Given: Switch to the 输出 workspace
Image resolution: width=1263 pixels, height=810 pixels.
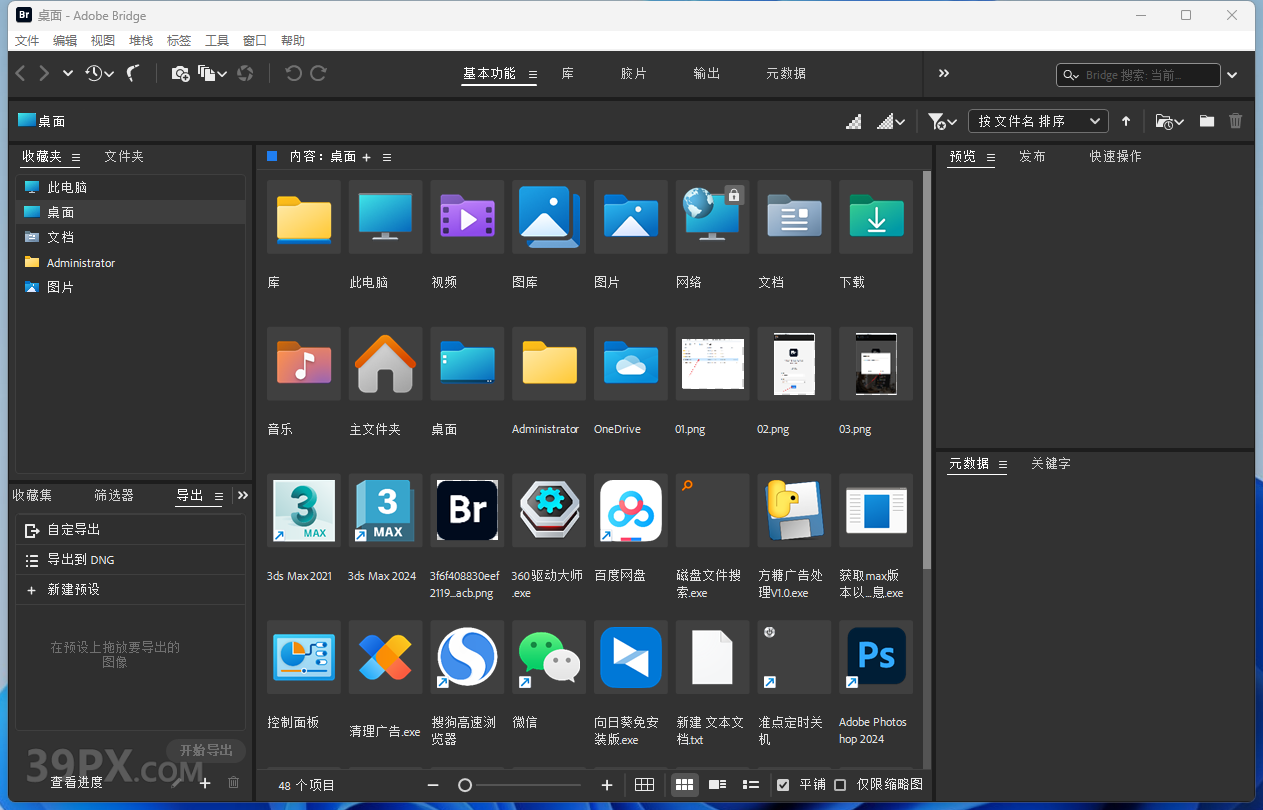Looking at the screenshot, I should coord(707,73).
